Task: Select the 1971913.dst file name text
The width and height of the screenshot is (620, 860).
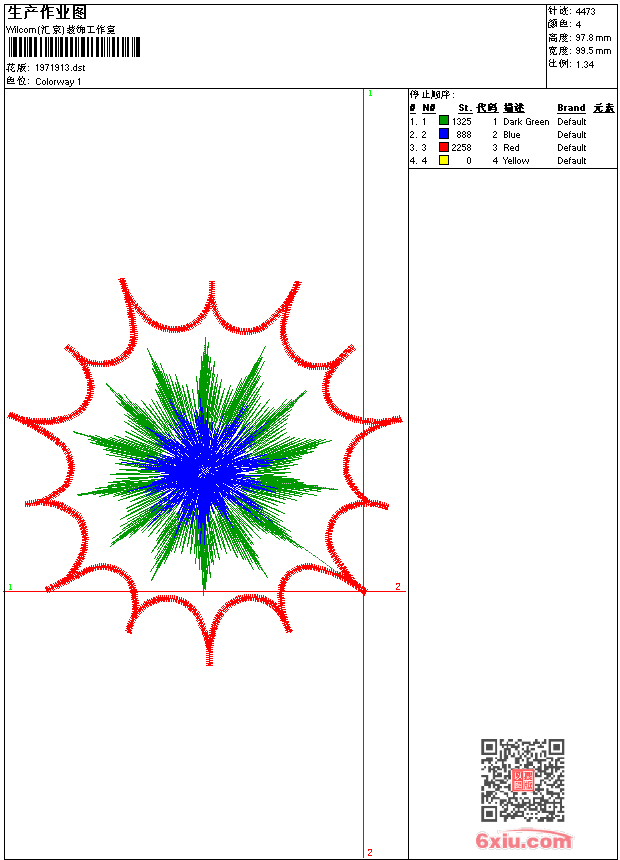Action: (60, 68)
